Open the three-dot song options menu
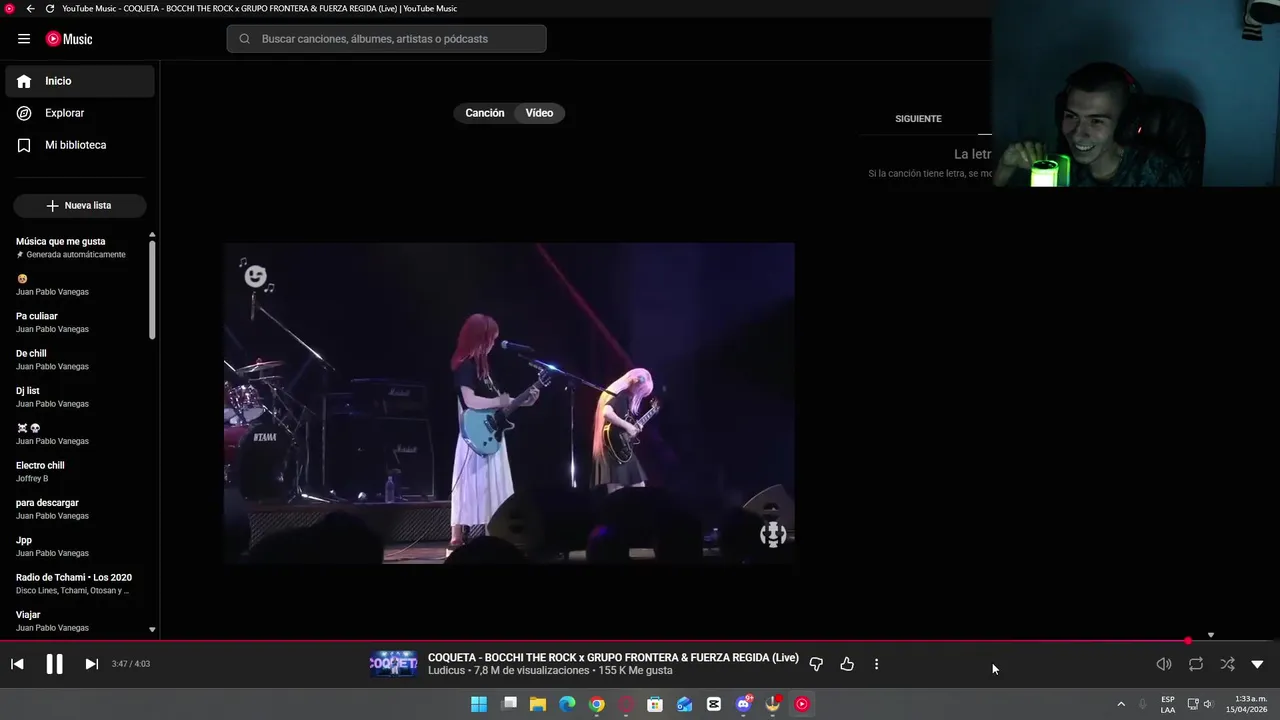1280x720 pixels. pyautogui.click(x=876, y=664)
